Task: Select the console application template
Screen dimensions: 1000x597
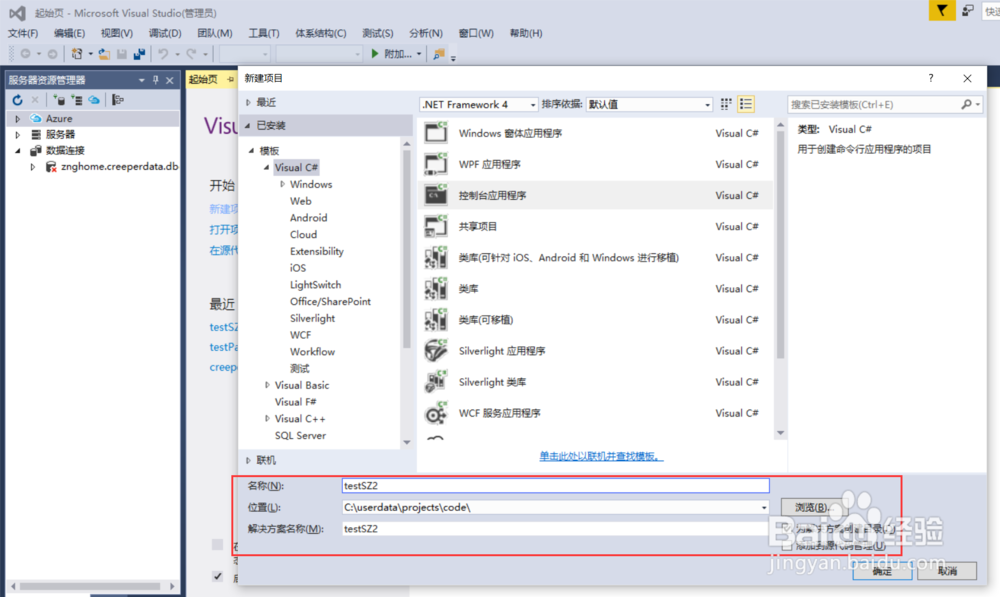Action: (x=595, y=195)
